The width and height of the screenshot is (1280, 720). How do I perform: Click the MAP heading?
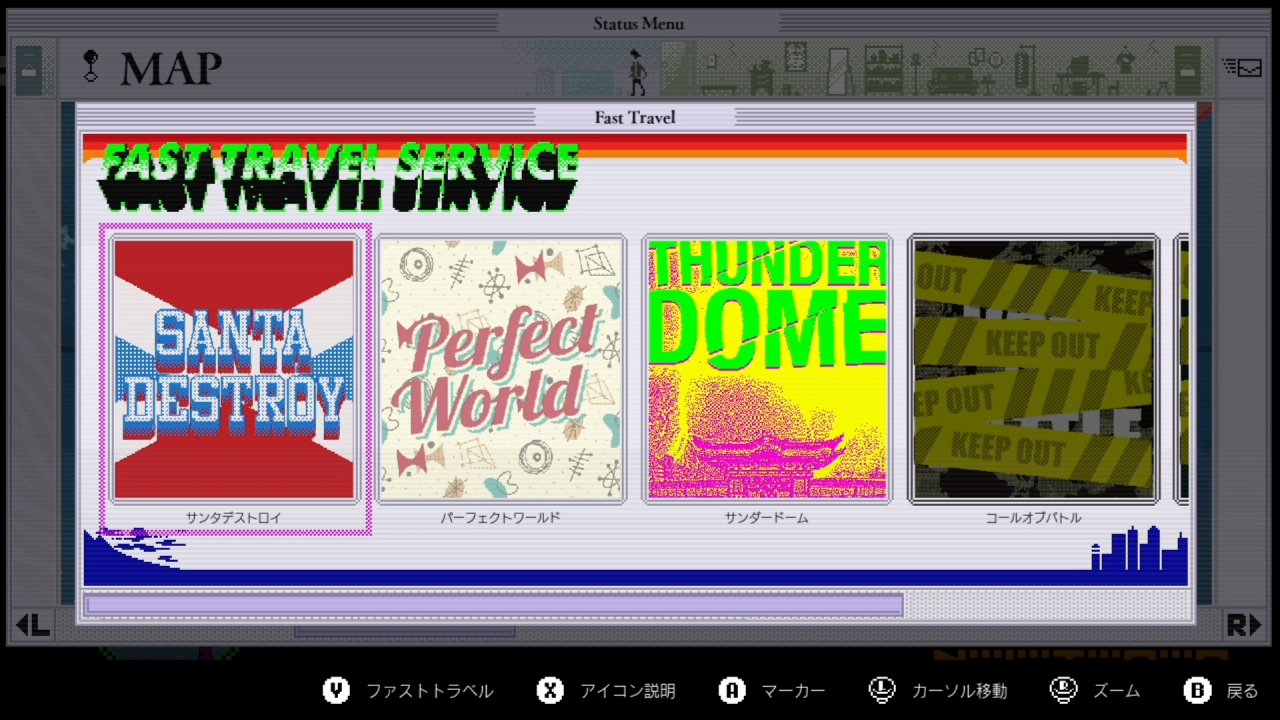pos(171,68)
